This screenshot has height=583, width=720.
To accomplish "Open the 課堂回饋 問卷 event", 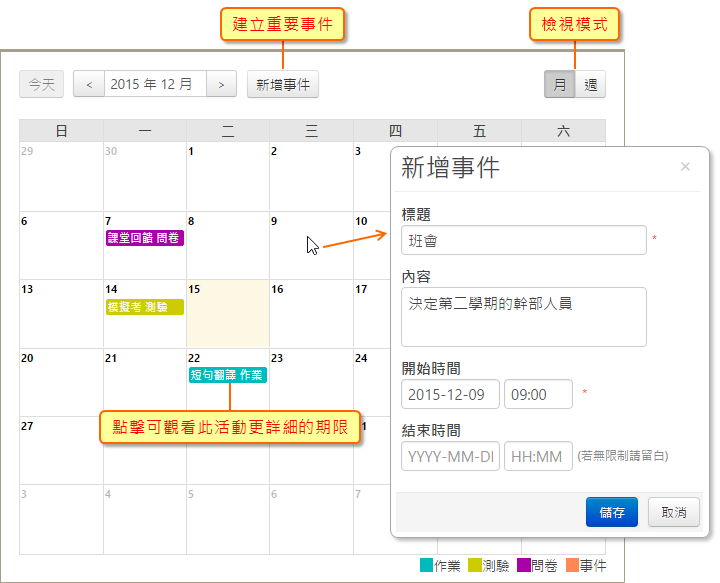I will (145, 238).
